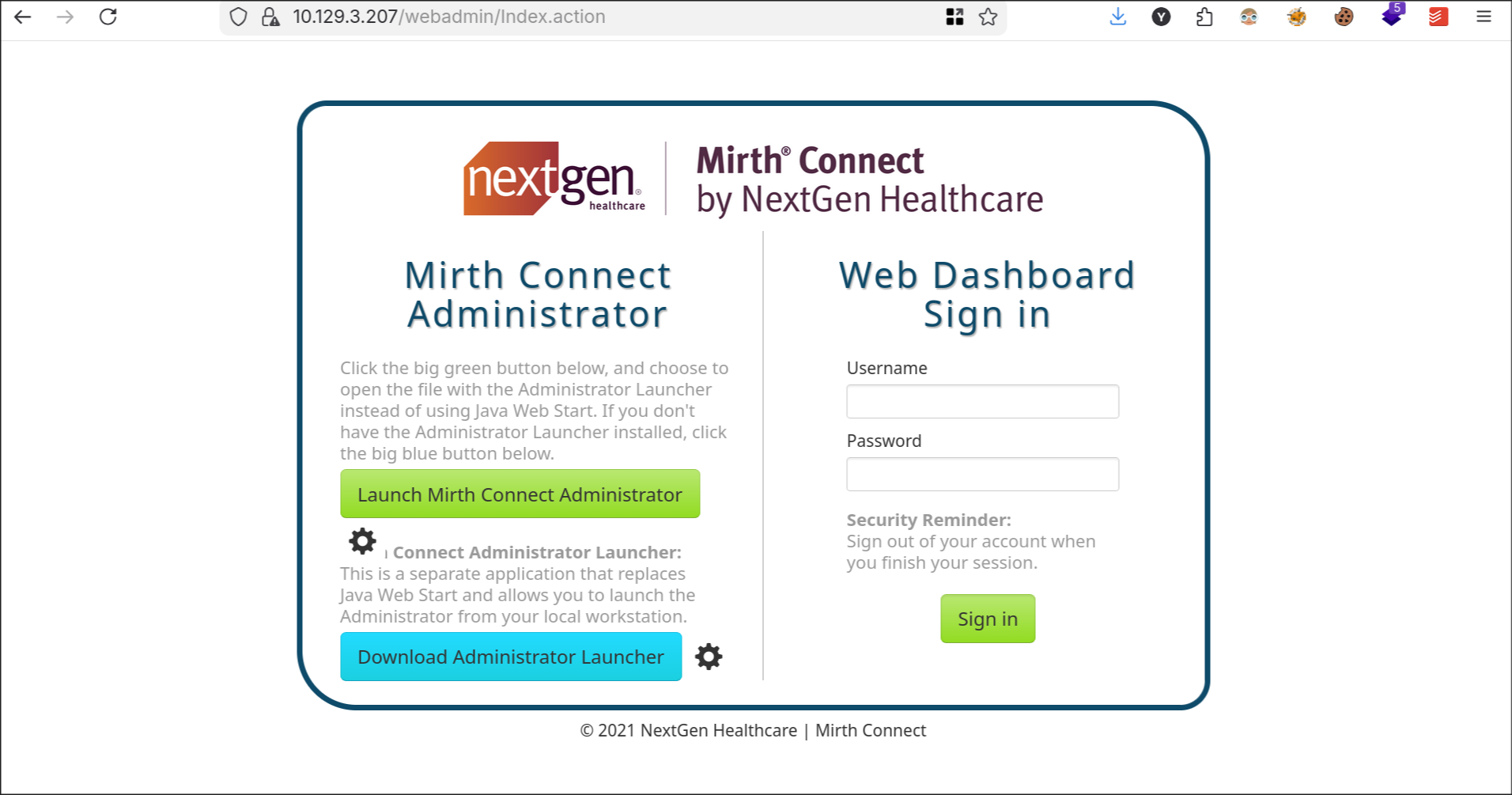1512x795 pixels.
Task: Open the browser hamburger menu
Action: click(x=1484, y=17)
